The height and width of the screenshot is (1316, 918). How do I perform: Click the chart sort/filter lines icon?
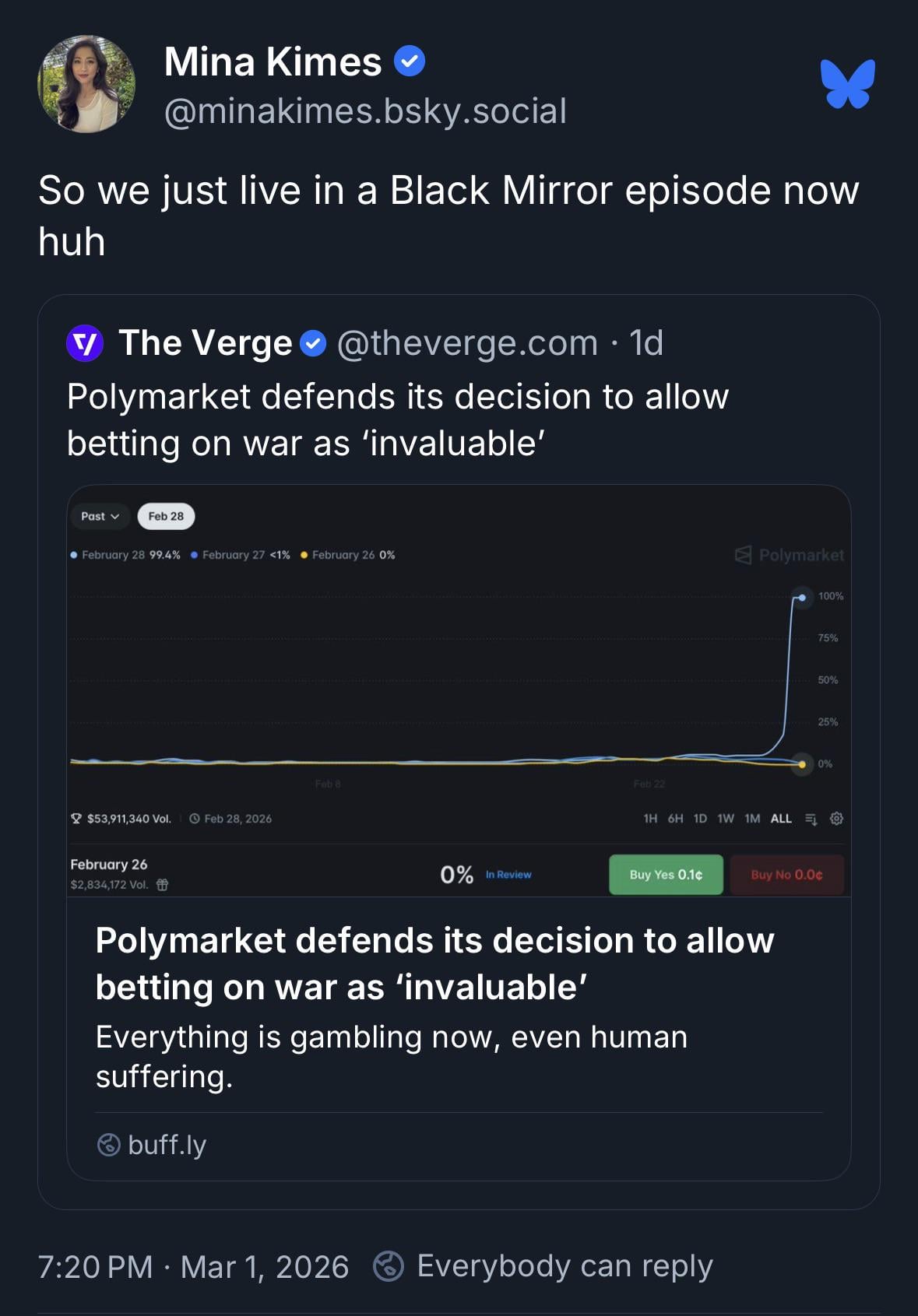[x=811, y=819]
